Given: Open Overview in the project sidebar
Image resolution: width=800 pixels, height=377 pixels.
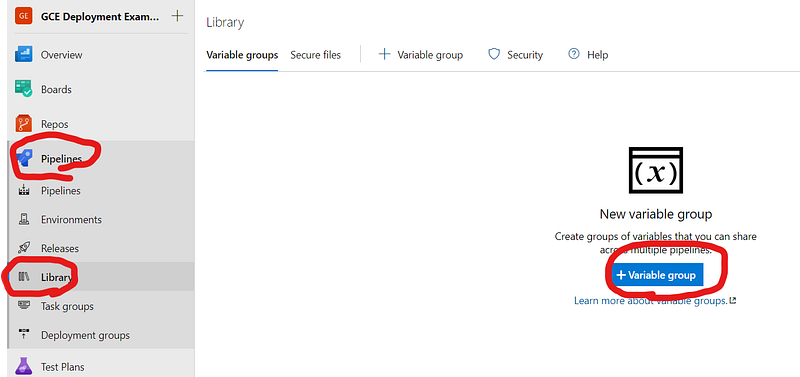Looking at the screenshot, I should [61, 55].
